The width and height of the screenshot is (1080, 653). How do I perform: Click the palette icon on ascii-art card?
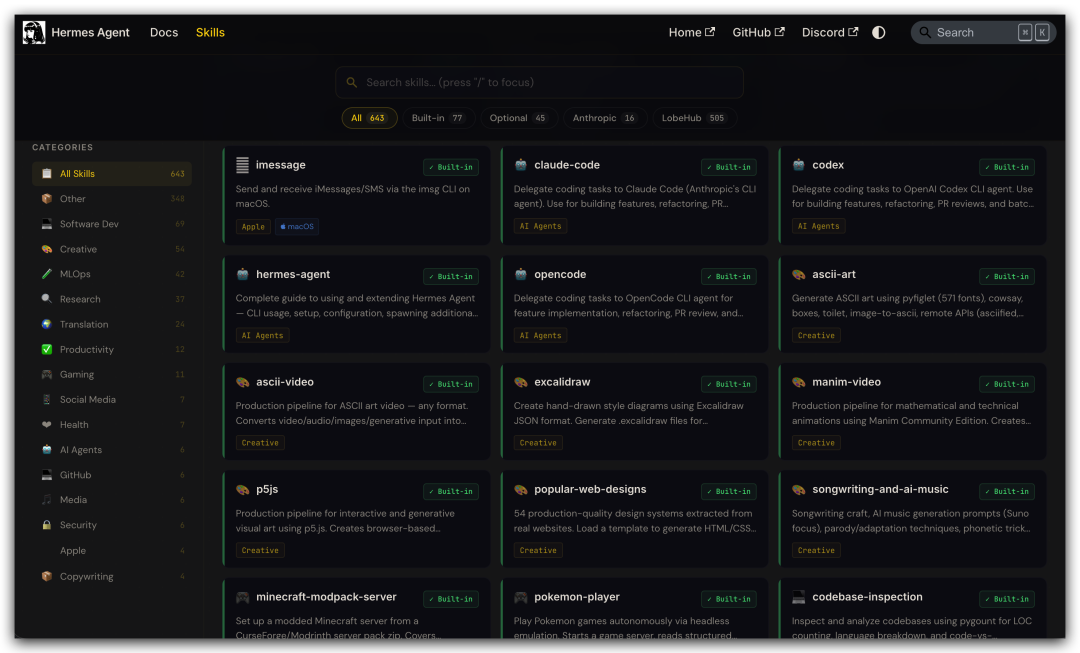point(799,274)
